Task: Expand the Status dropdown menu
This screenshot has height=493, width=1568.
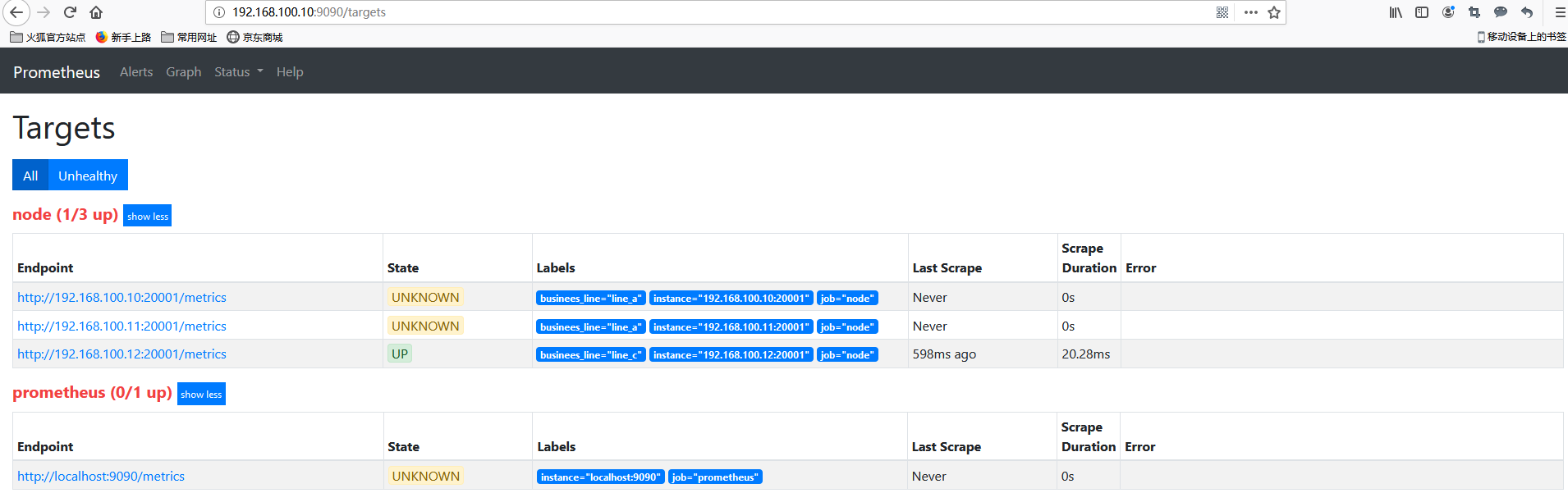Action: tap(239, 72)
